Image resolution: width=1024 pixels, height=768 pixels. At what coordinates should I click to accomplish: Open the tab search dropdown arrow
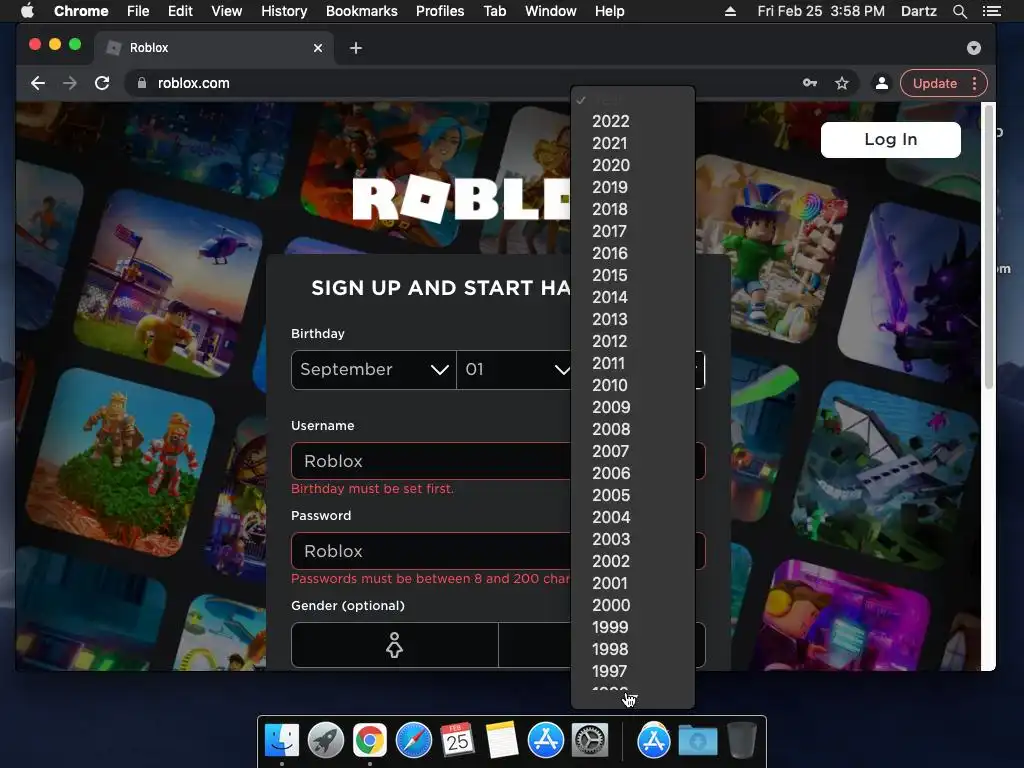pos(973,48)
